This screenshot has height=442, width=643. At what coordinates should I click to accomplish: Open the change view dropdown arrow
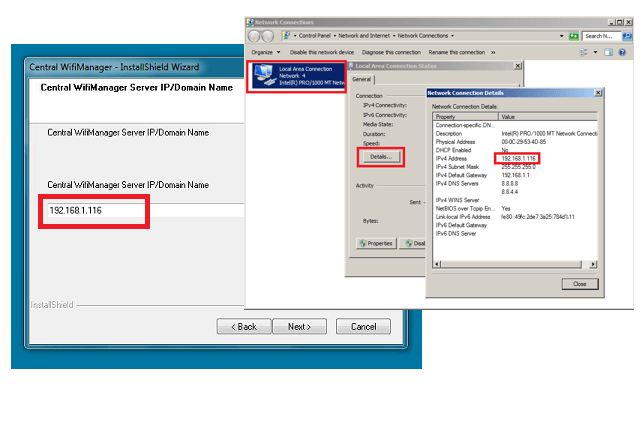click(x=593, y=51)
